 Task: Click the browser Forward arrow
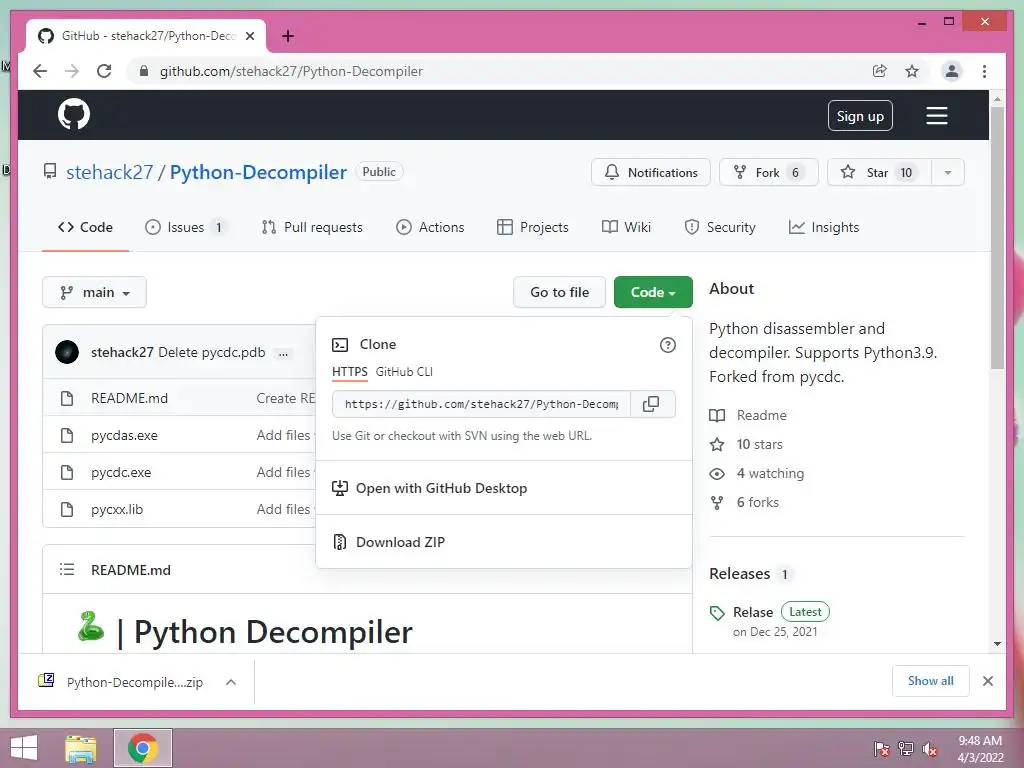pyautogui.click(x=72, y=71)
